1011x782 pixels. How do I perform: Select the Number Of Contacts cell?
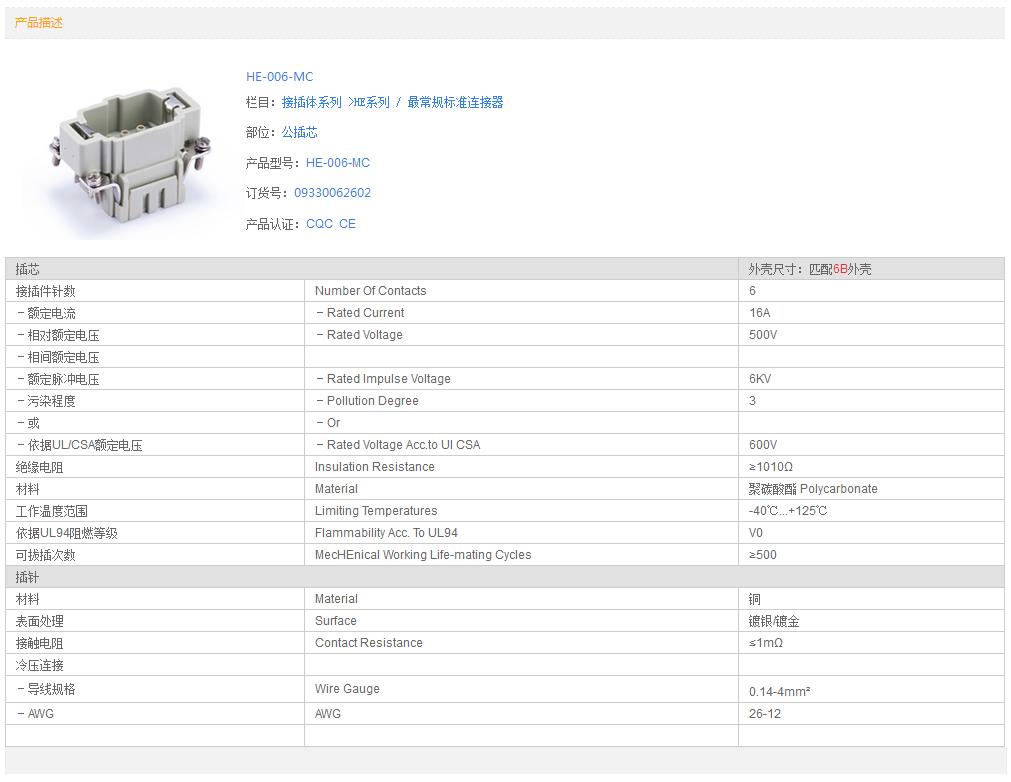370,291
